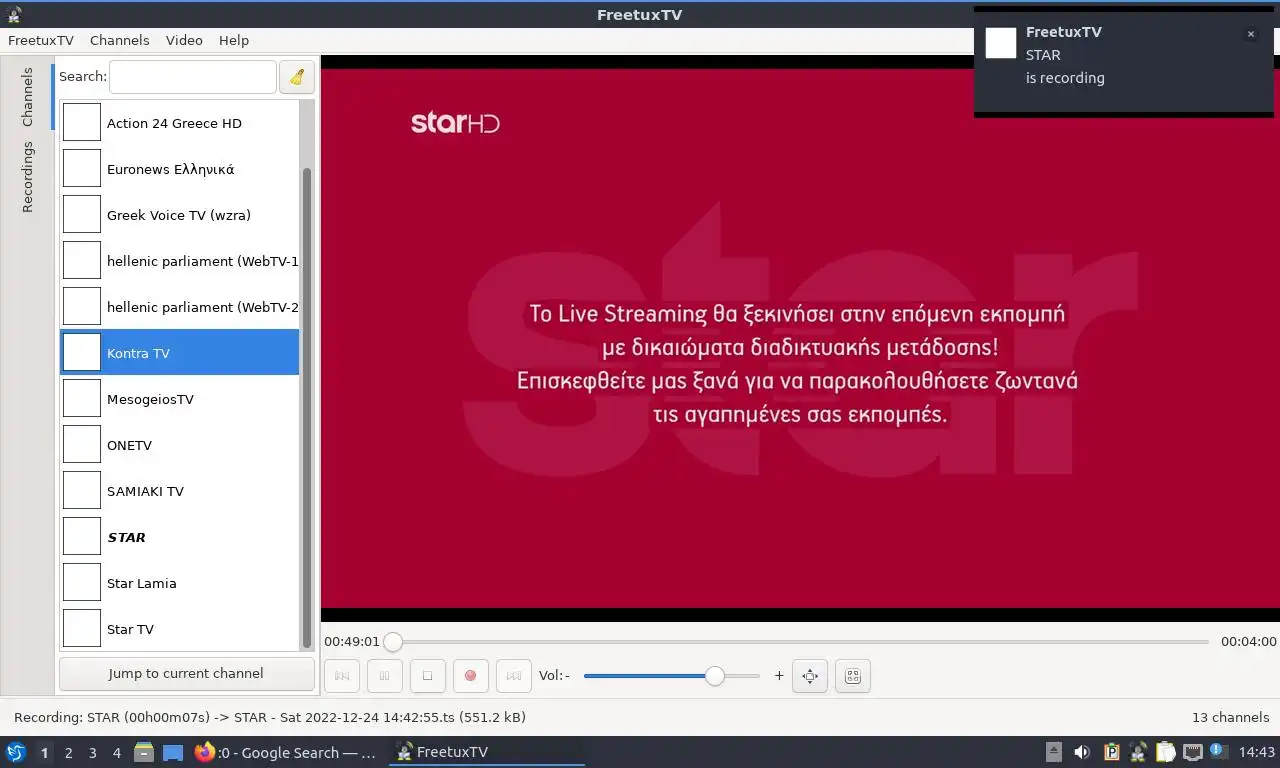Select the Star TV channel

point(180,629)
